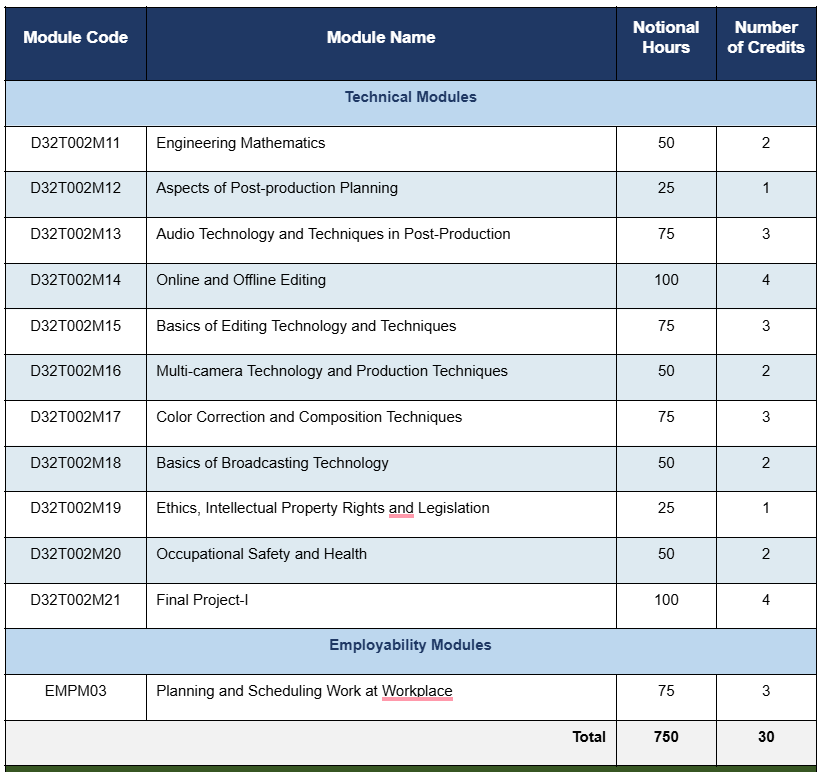
Task: Click the Module Code column header
Action: [75, 38]
